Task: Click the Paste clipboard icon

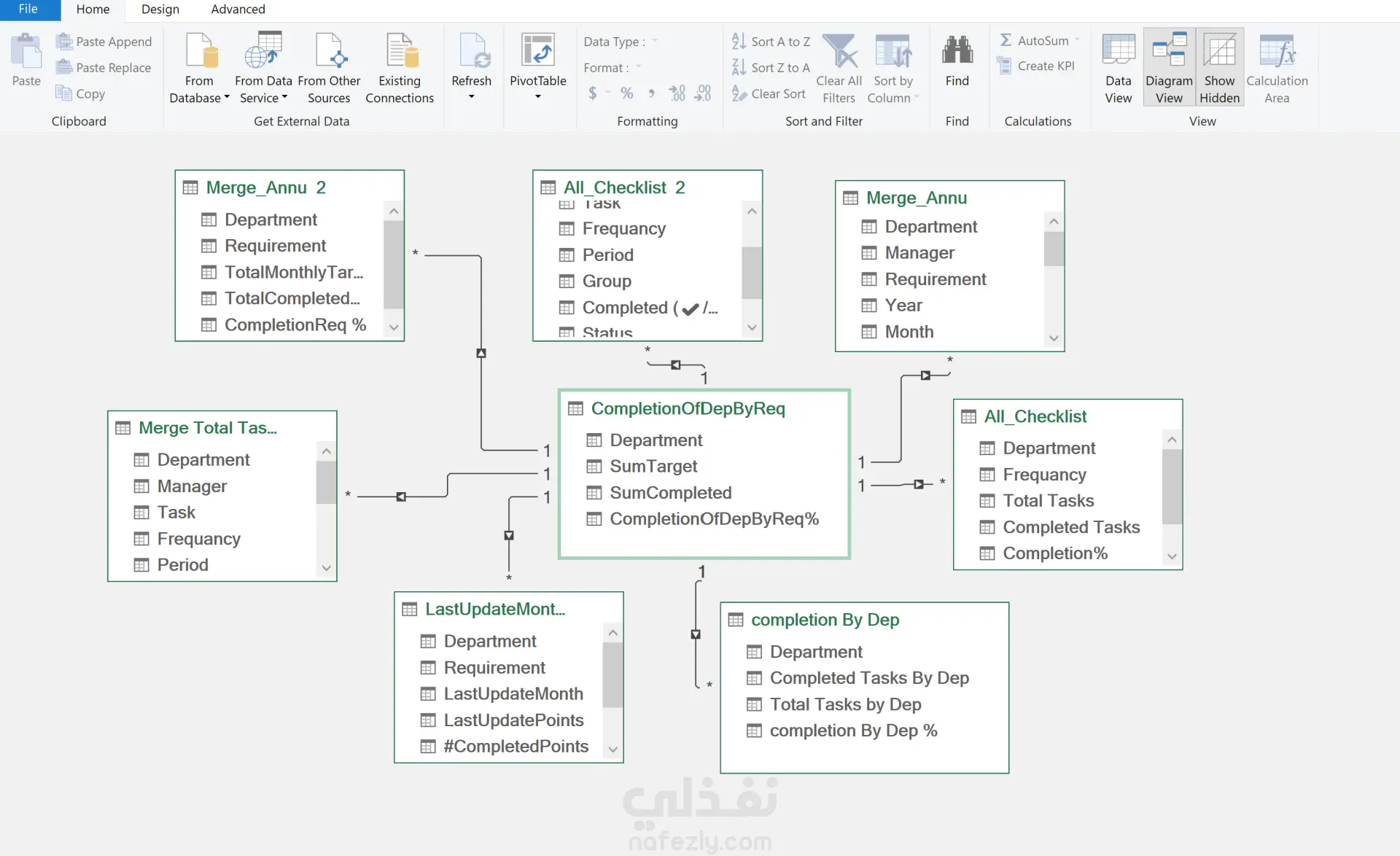Action: click(x=26, y=52)
